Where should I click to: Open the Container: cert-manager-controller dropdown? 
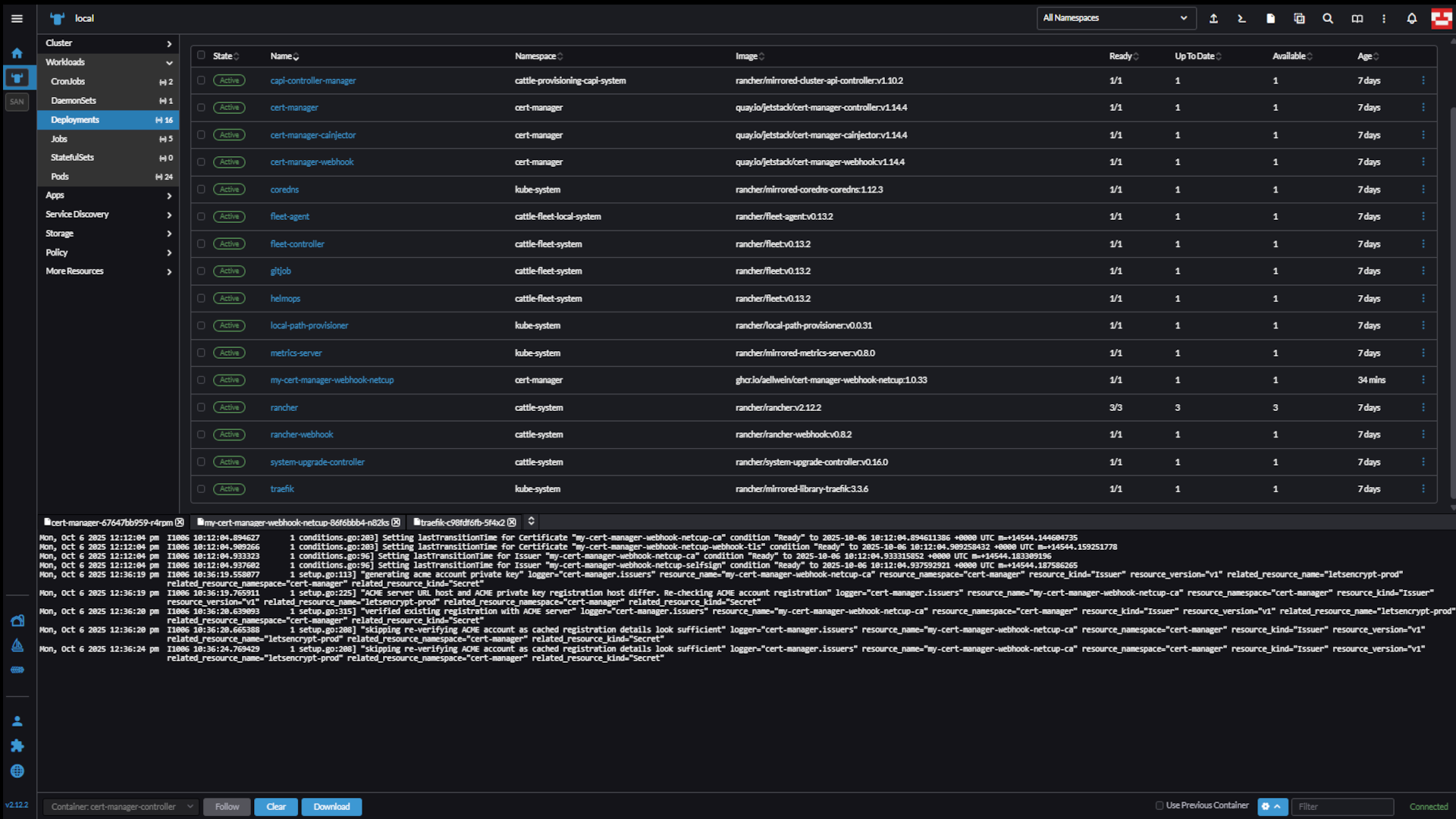click(x=121, y=807)
